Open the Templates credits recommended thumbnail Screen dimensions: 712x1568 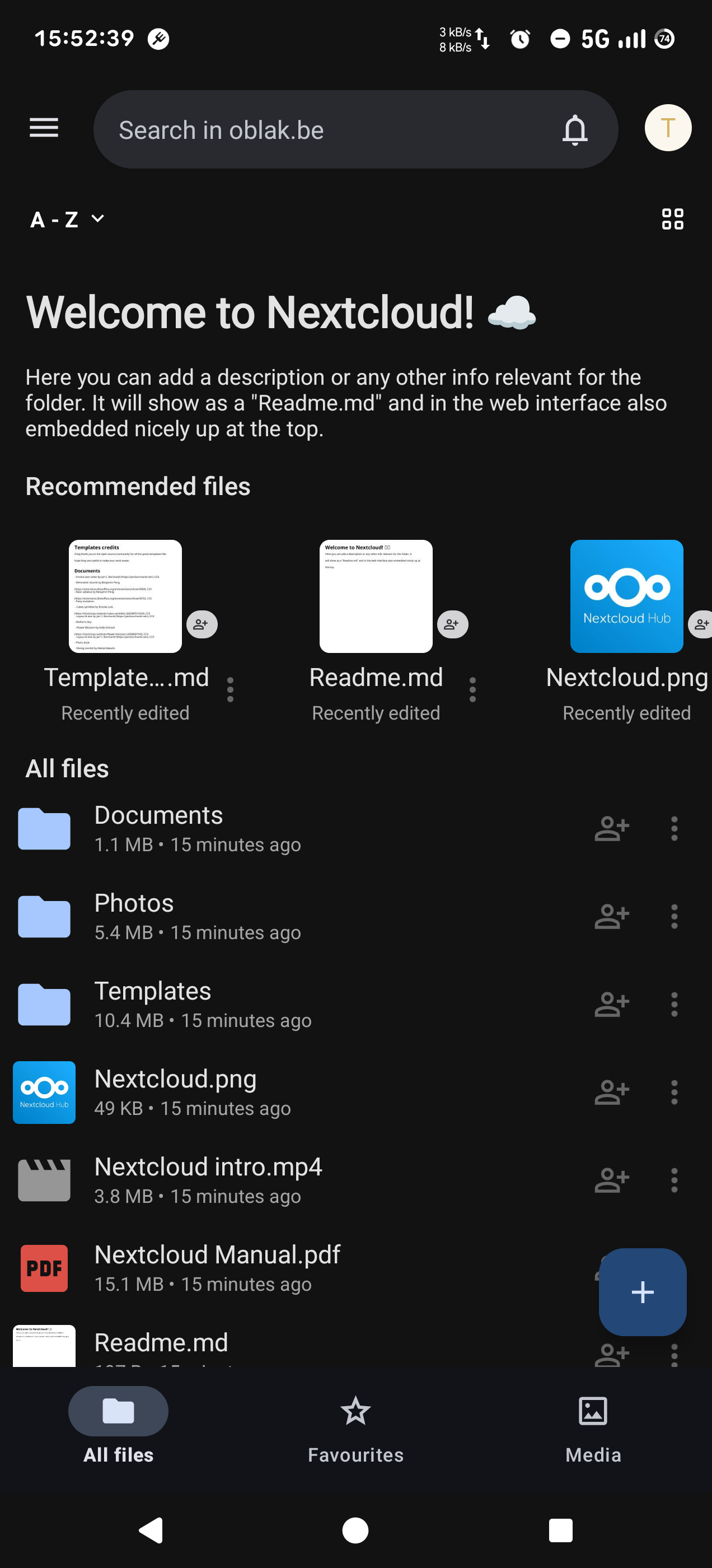125,596
